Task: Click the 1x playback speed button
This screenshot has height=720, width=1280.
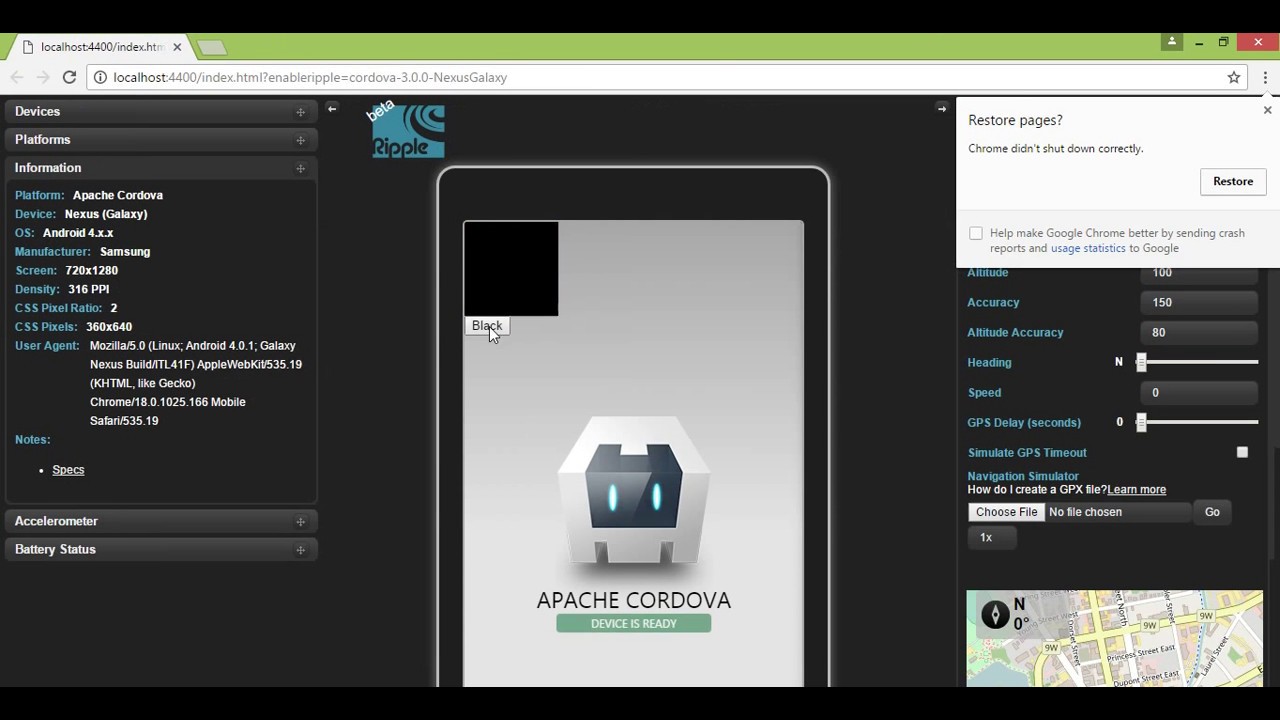Action: (x=991, y=538)
